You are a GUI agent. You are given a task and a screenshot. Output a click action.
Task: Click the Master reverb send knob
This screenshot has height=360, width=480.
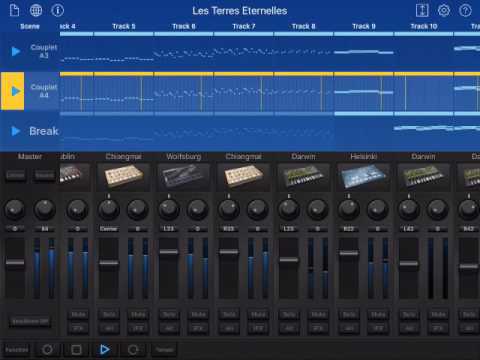45,210
